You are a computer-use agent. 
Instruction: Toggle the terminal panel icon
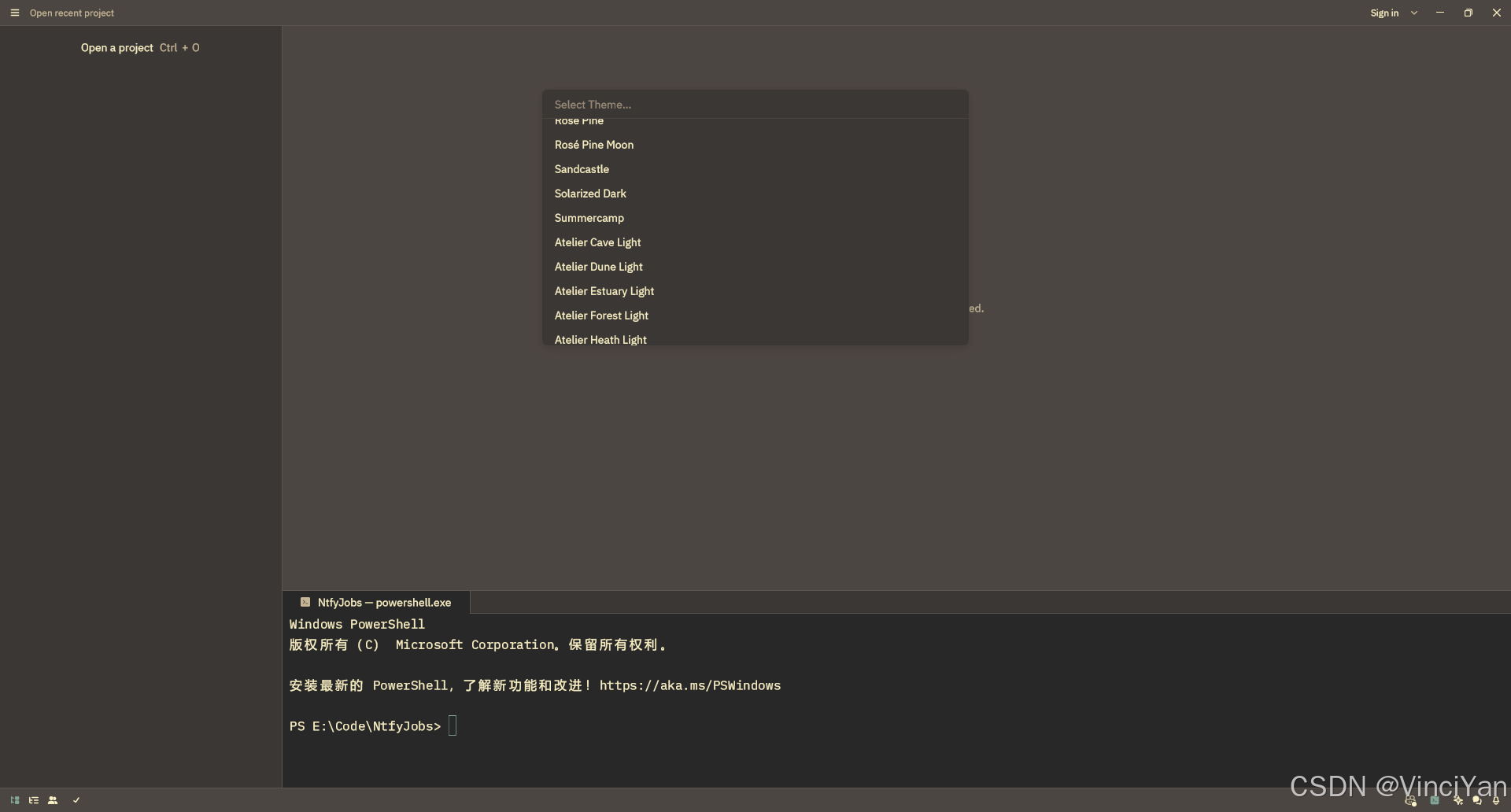point(1435,801)
